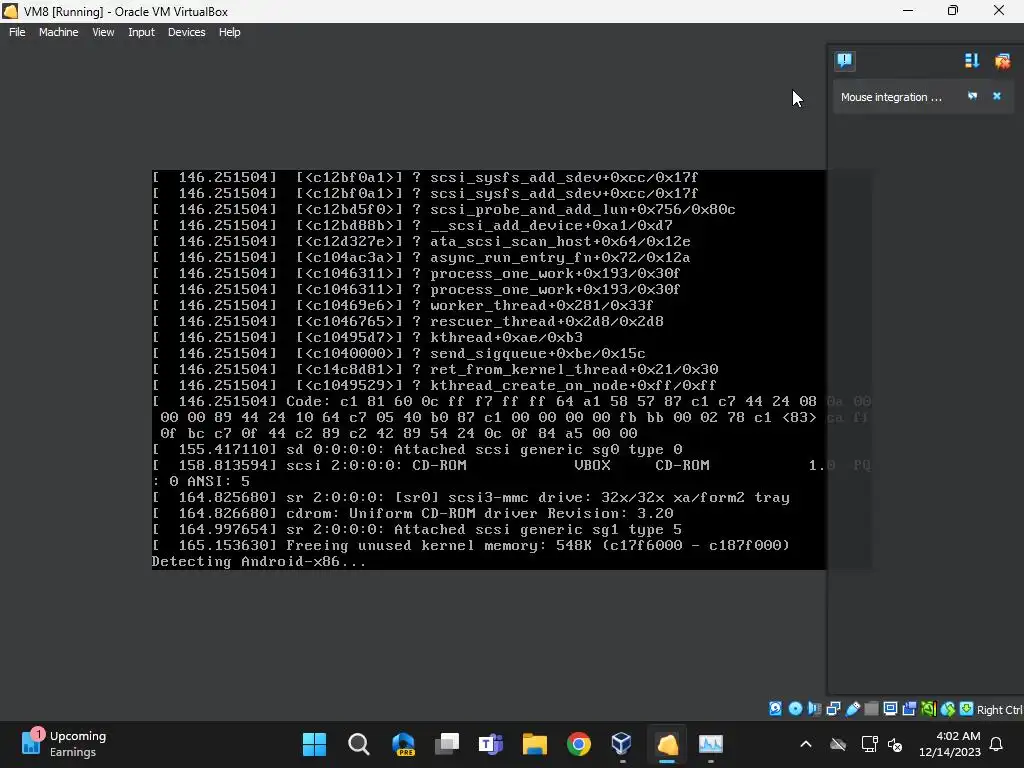Screen dimensions: 1024x768
Task: Open File Explorer from taskbar
Action: 535,744
